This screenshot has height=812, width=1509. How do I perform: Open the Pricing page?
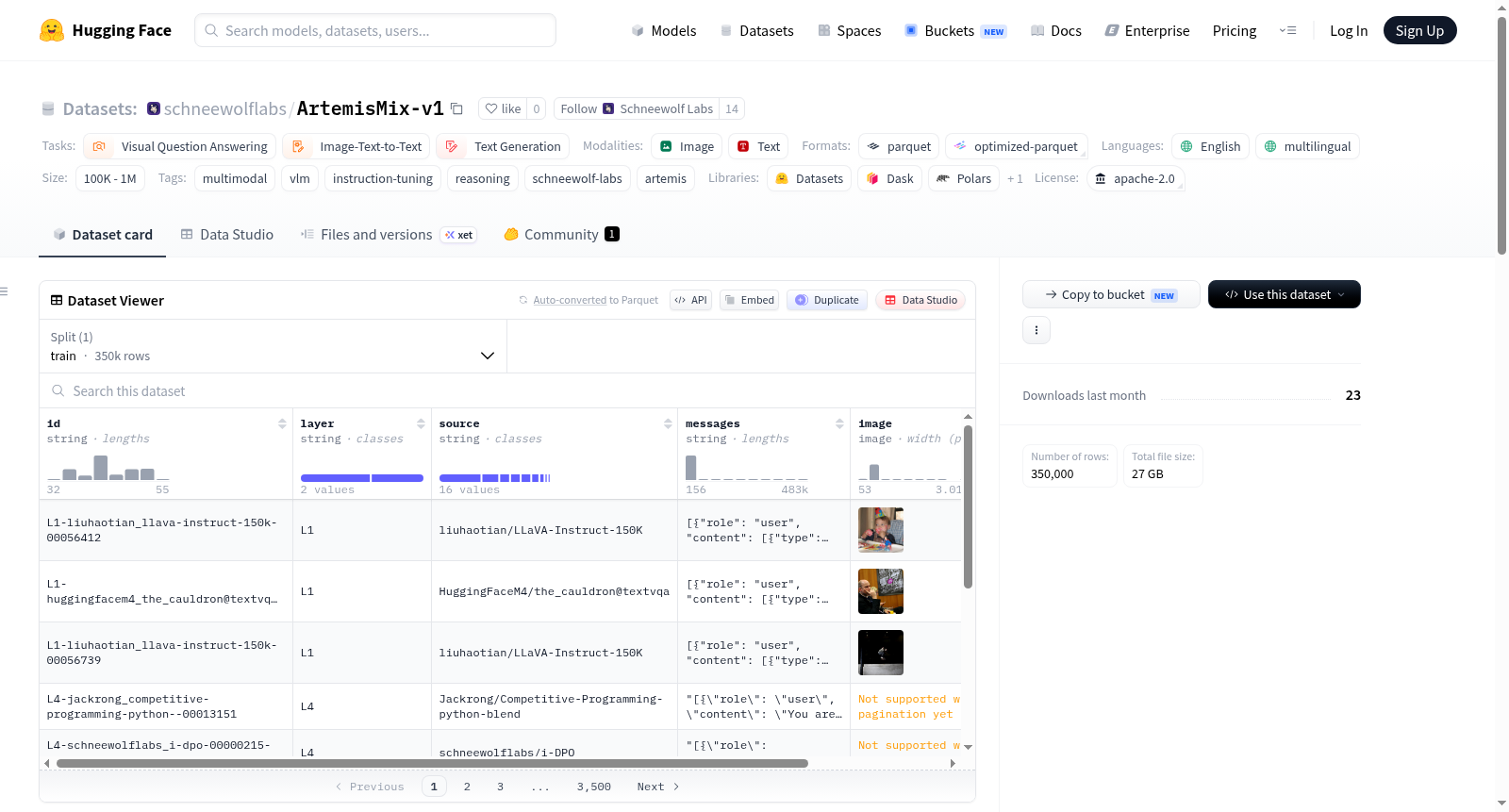(1235, 31)
